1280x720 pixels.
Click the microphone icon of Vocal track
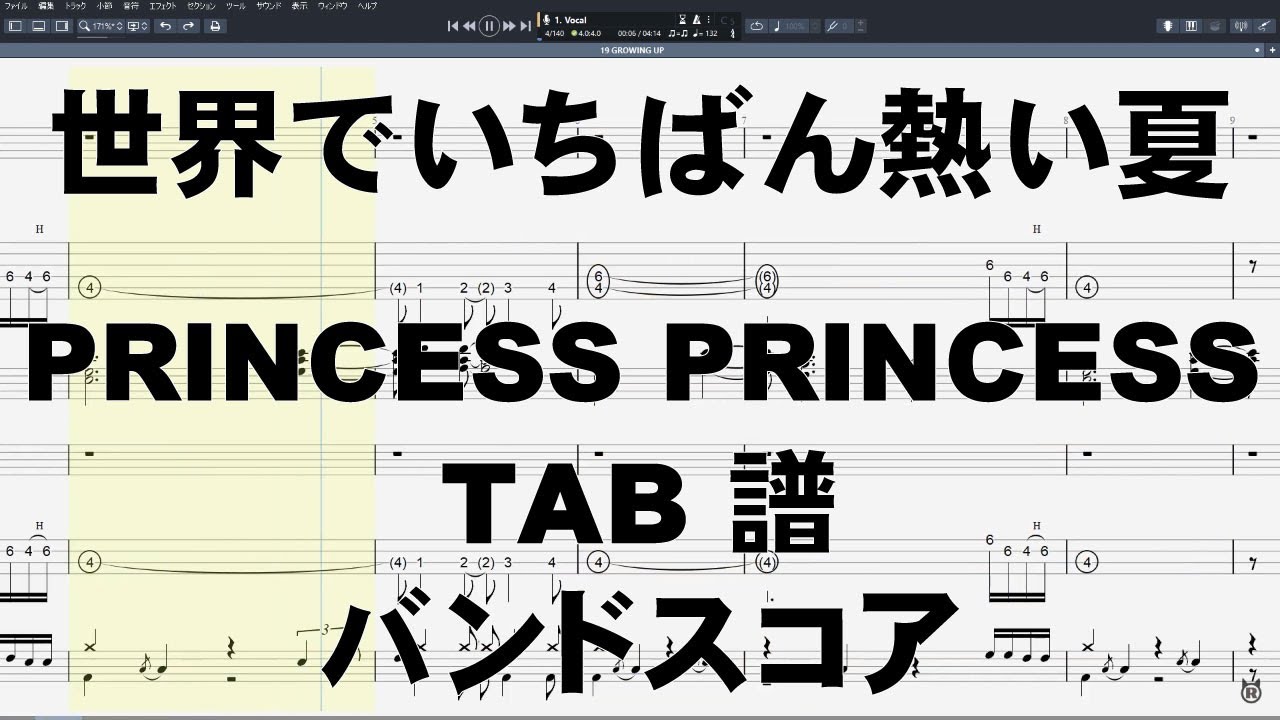click(x=545, y=19)
